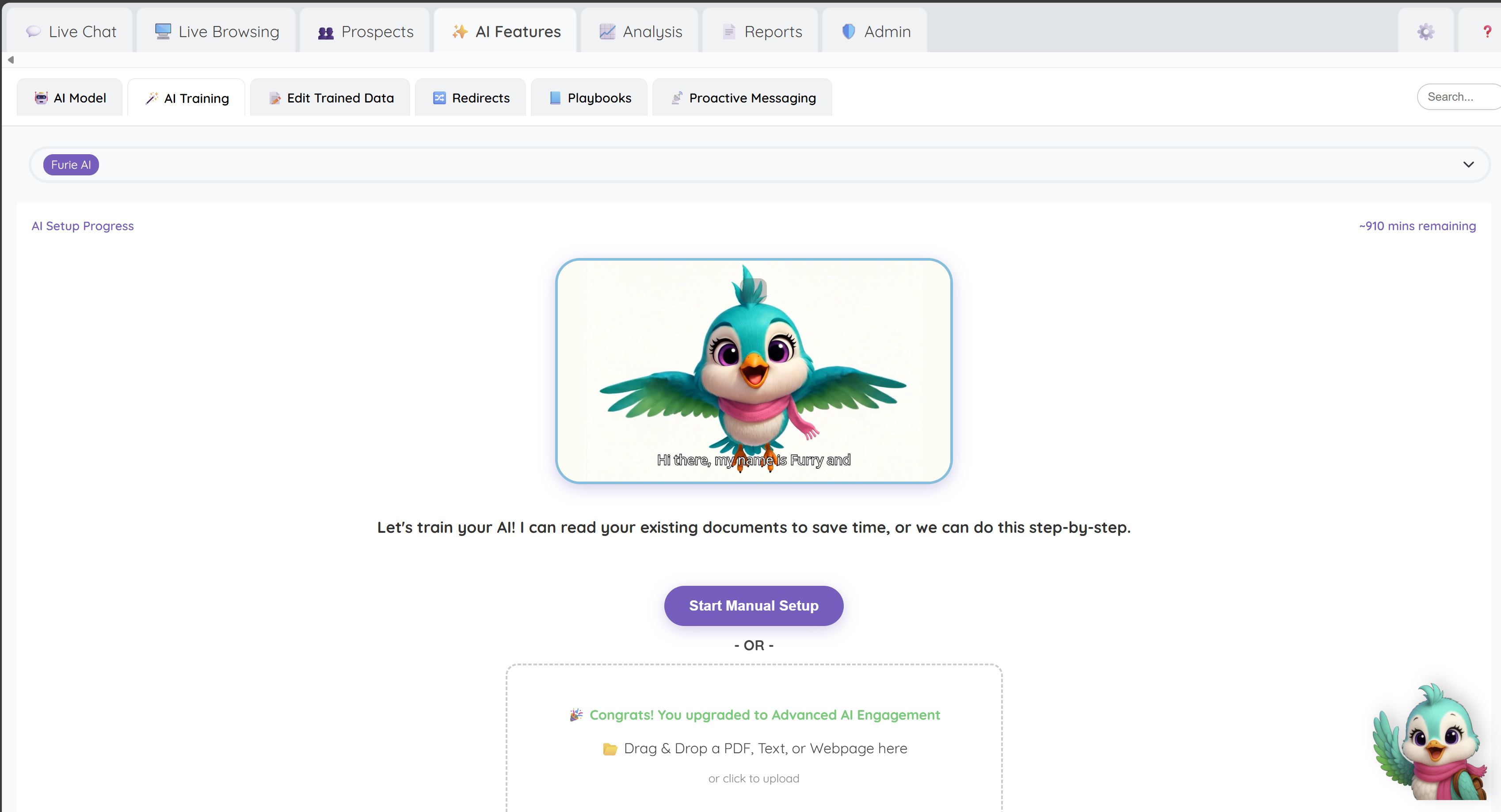
Task: Open Analysis via the chart icon
Action: 607,31
